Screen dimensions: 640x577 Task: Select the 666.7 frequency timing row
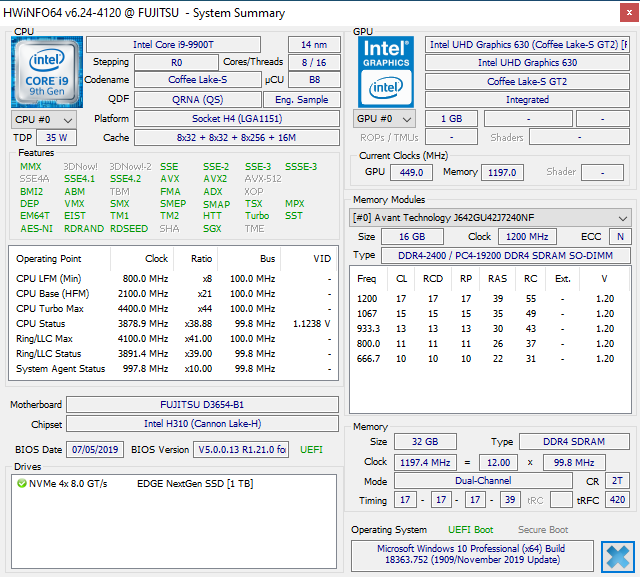click(490, 359)
